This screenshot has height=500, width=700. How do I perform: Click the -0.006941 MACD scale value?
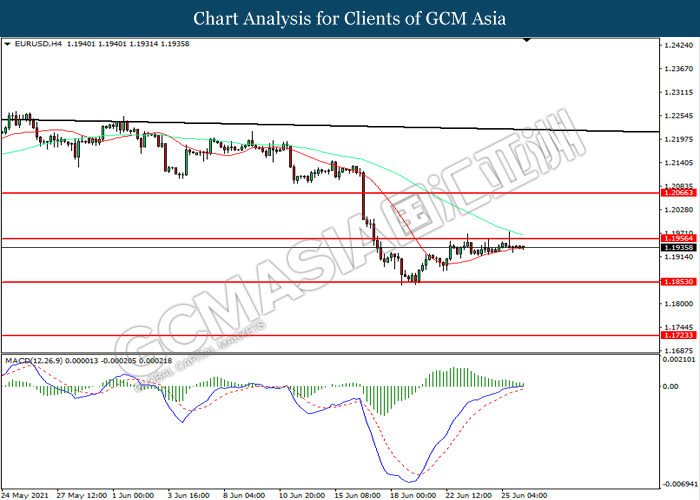pos(679,484)
